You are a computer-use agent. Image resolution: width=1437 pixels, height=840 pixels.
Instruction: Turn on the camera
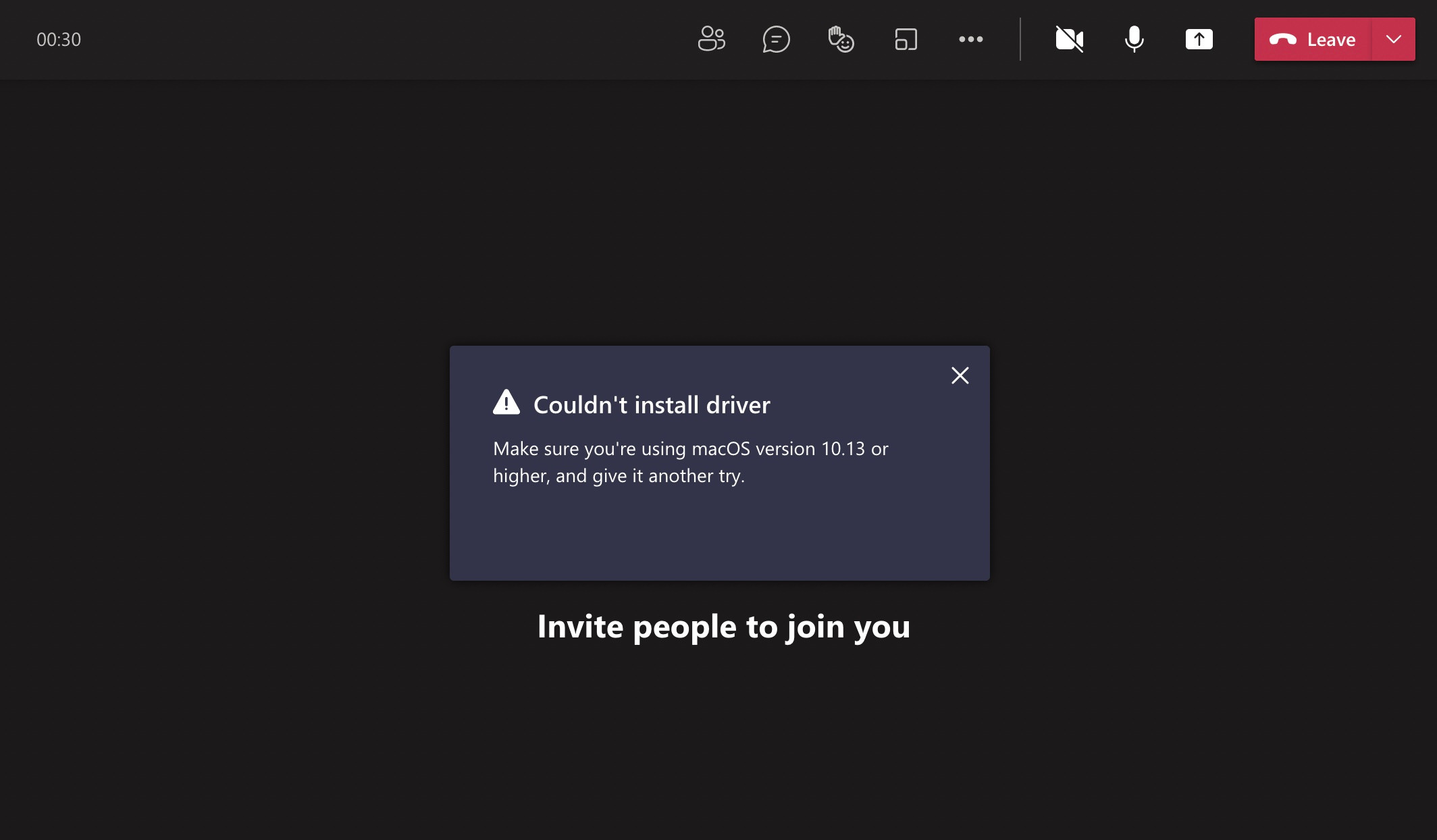pyautogui.click(x=1069, y=39)
